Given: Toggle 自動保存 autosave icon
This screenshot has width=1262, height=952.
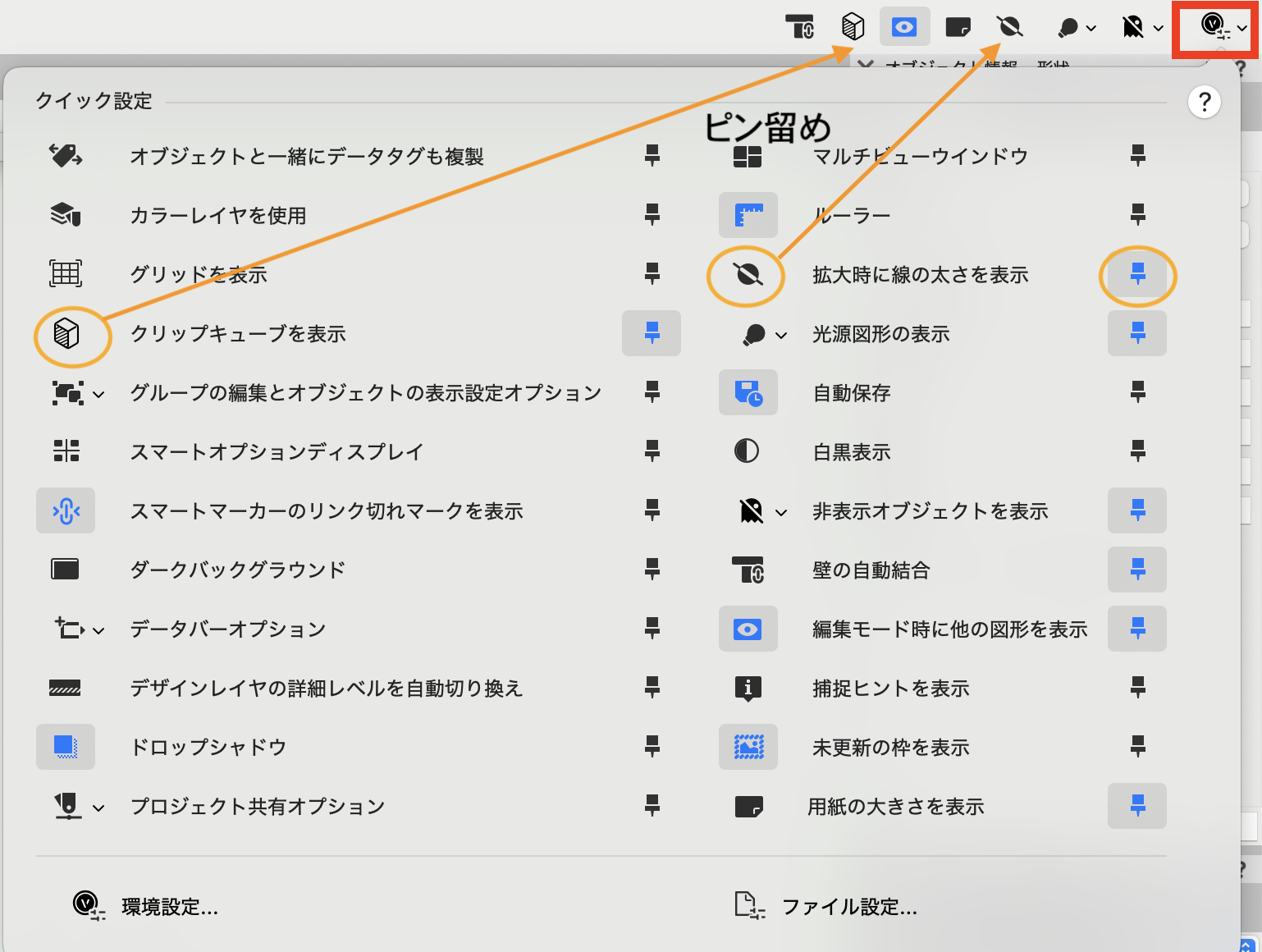Looking at the screenshot, I should [x=748, y=392].
